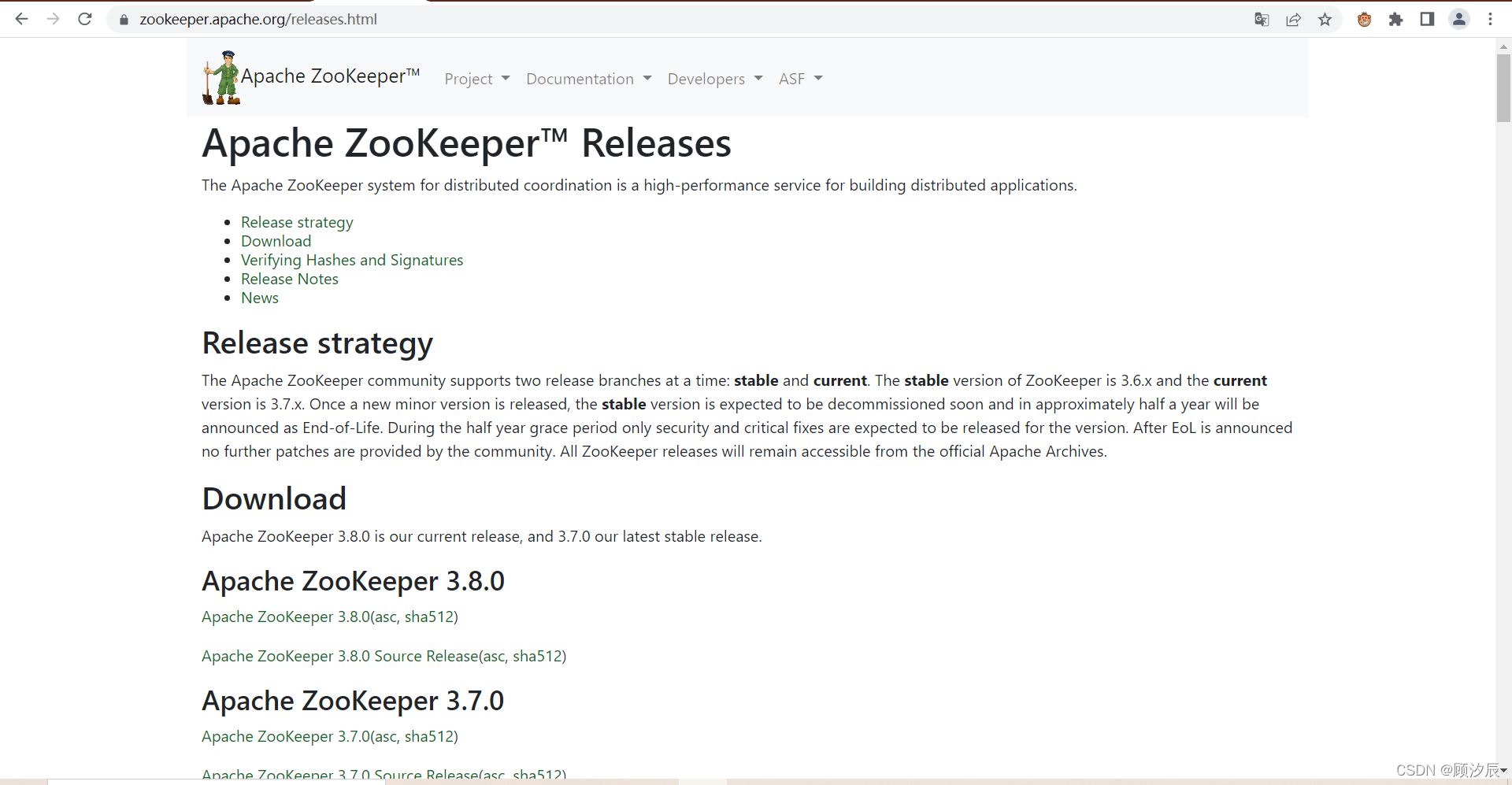Focus the address bar URL field
Screen dimensions: 1512x785
(x=677, y=20)
